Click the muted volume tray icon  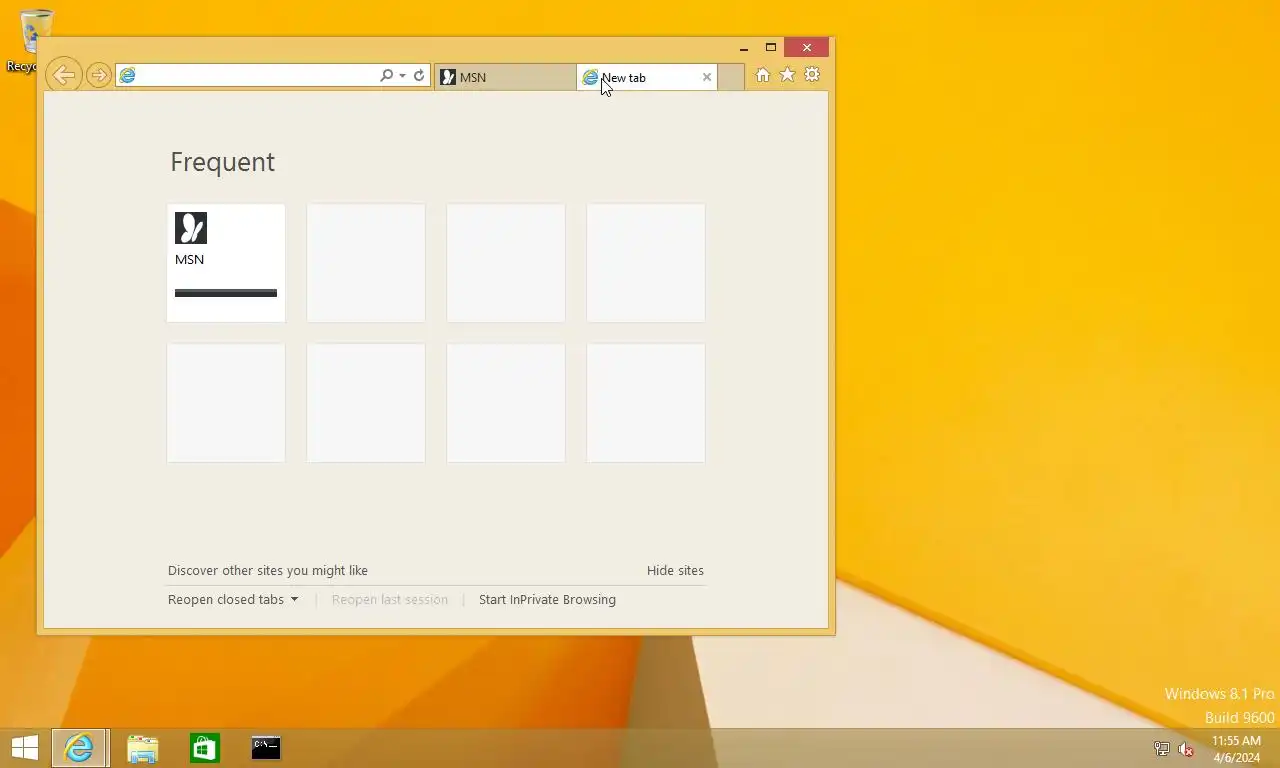click(x=1186, y=749)
